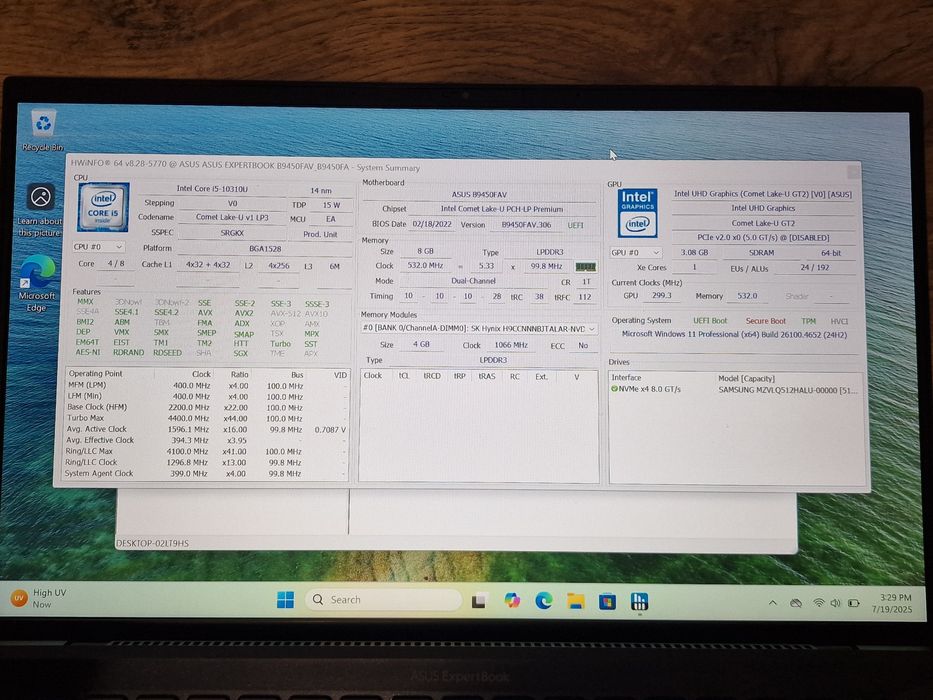Select the SAMSUNG MZVLQ512HALU drive entry
The height and width of the screenshot is (700, 933).
click(788, 390)
